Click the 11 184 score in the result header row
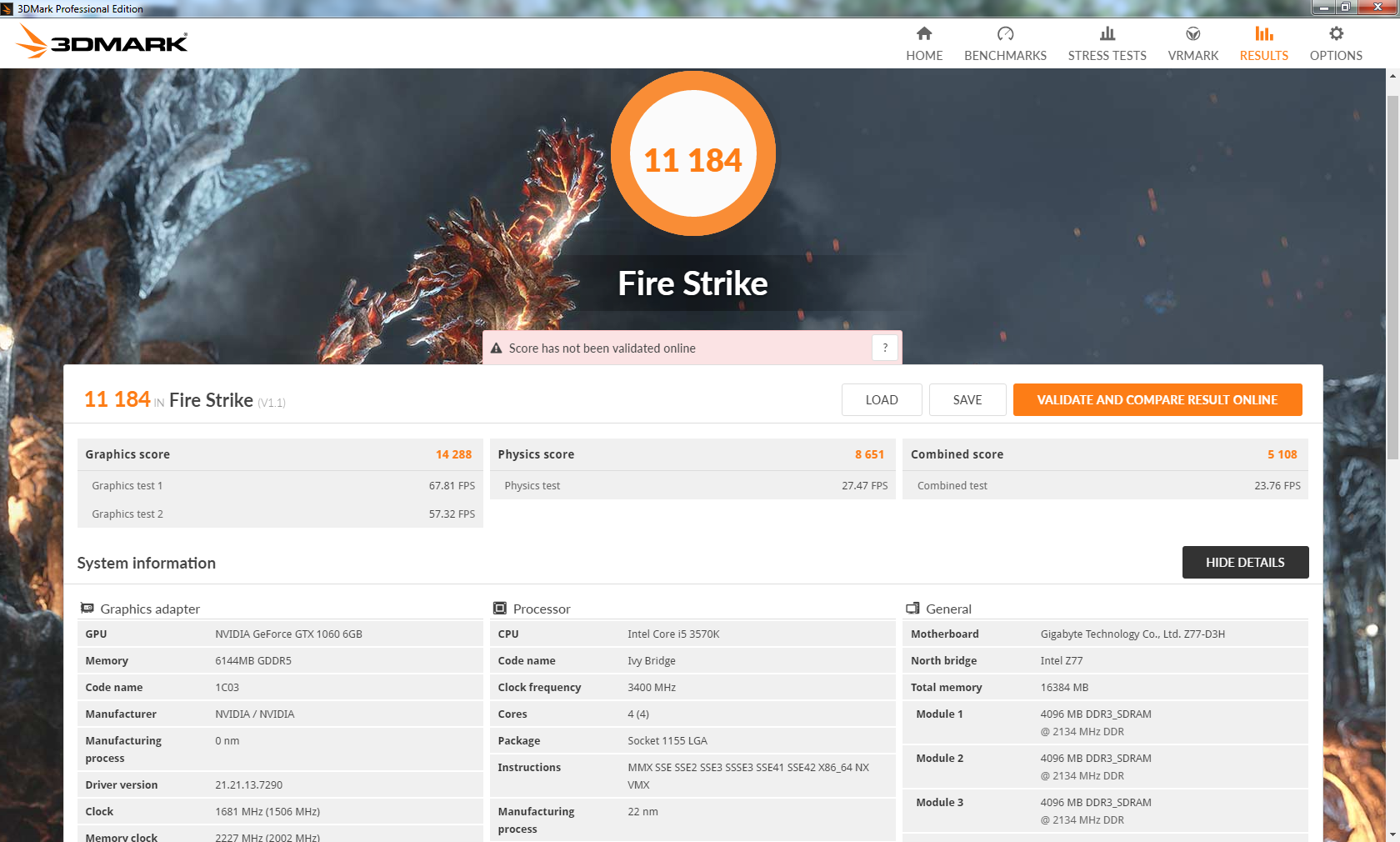Viewport: 1400px width, 842px height. click(x=117, y=399)
